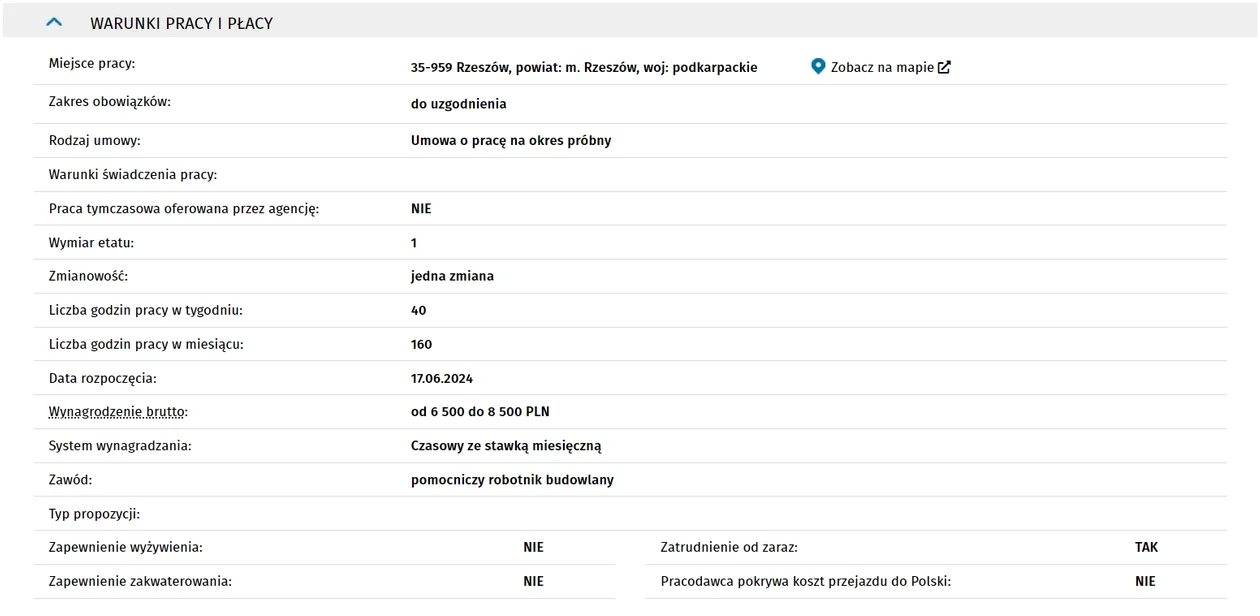Click the Umowa o pracę na okres próbny value
Viewport: 1260px width, 616px height.
pyautogui.click(x=511, y=141)
